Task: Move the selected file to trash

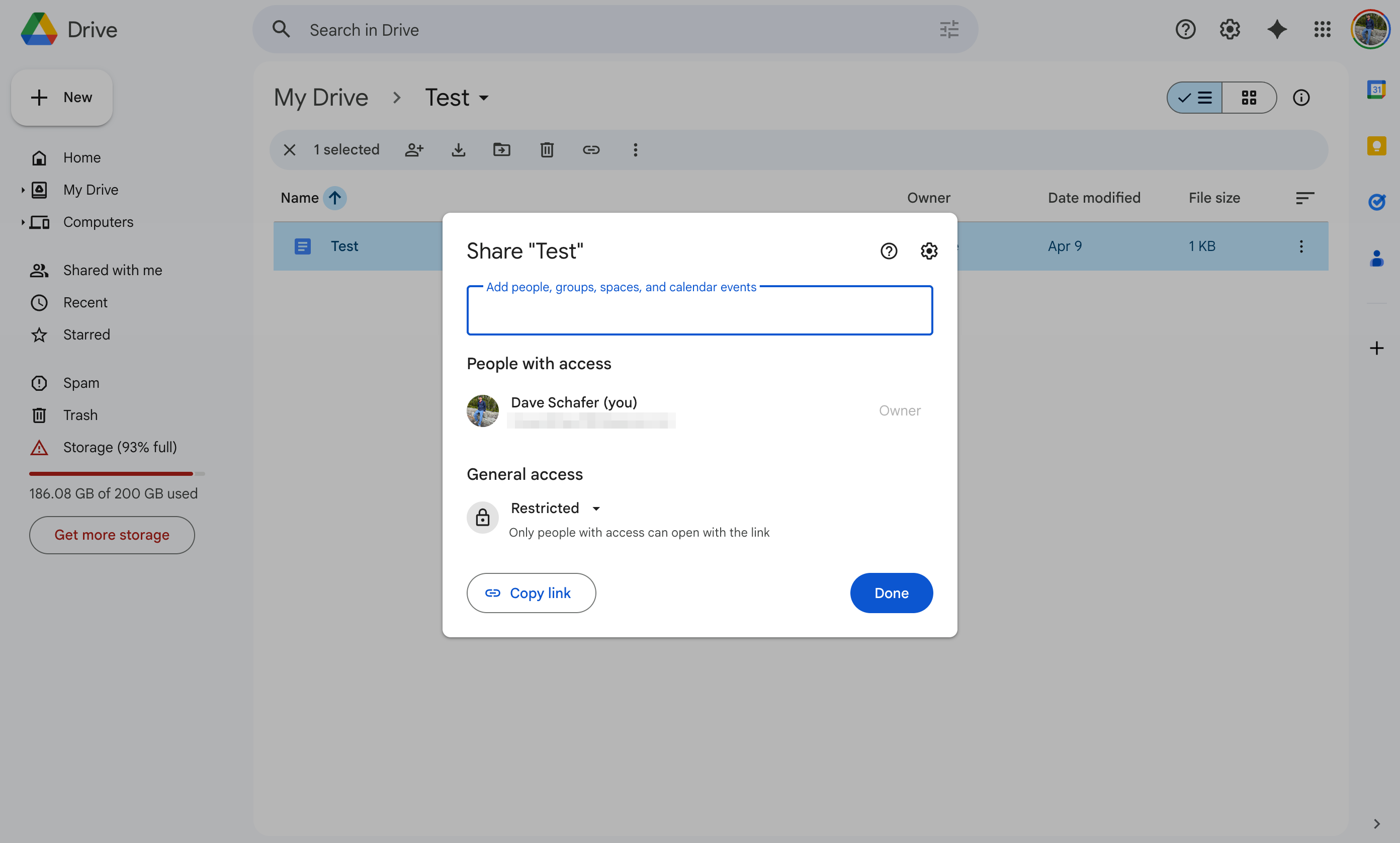Action: [x=546, y=149]
